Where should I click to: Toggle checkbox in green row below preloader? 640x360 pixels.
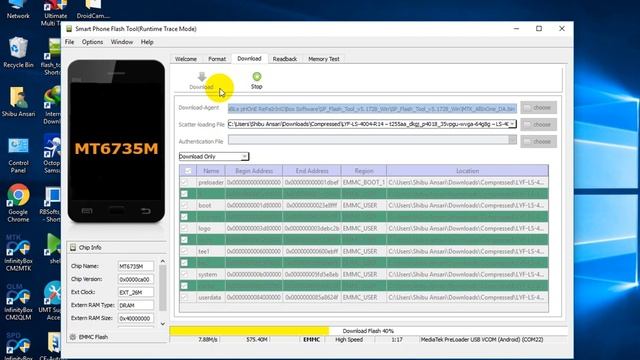click(x=184, y=193)
